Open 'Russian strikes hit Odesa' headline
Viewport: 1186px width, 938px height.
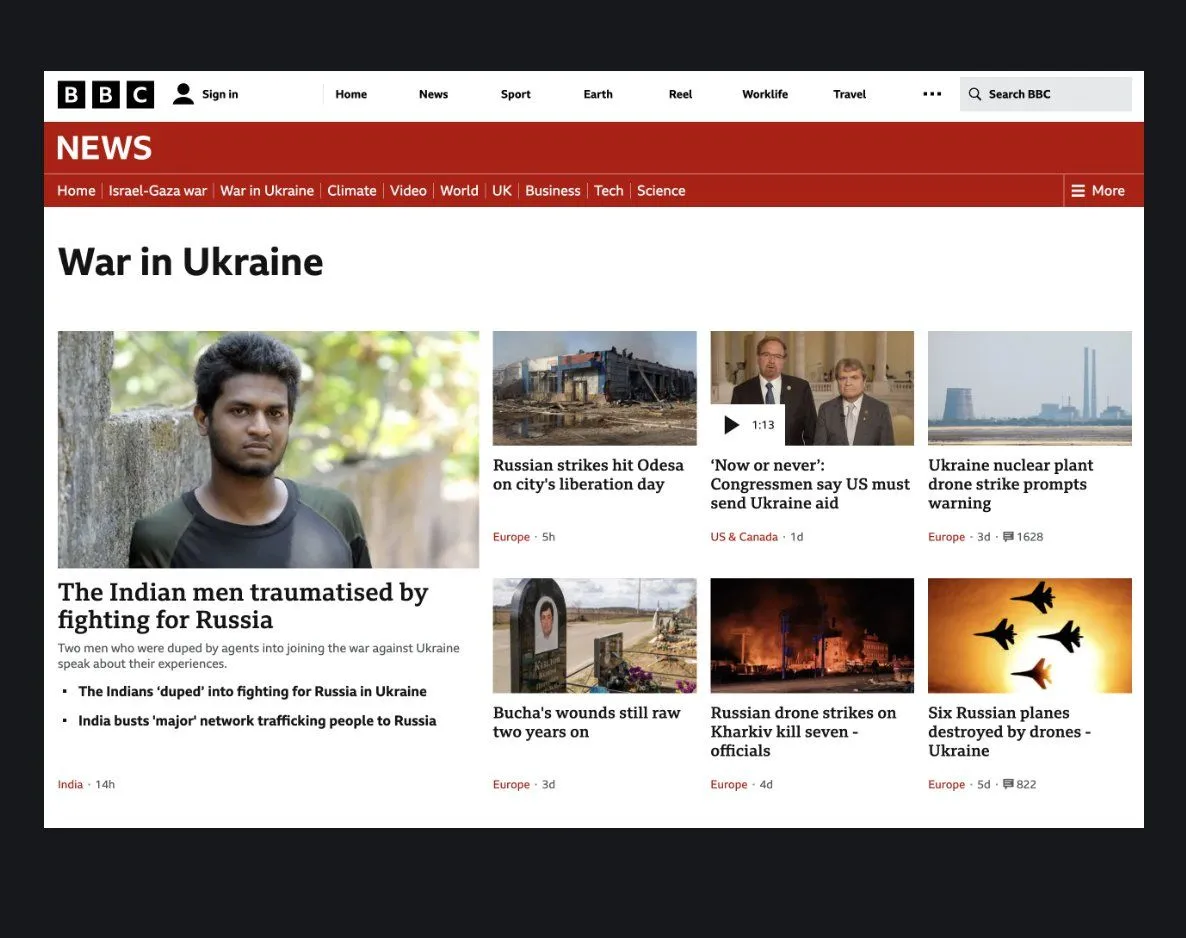click(x=588, y=475)
